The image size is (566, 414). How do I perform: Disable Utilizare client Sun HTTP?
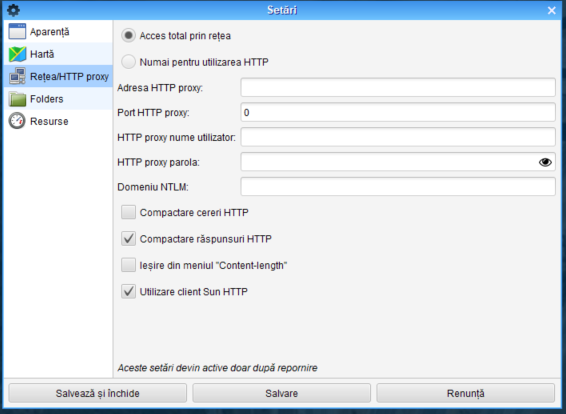pos(128,291)
